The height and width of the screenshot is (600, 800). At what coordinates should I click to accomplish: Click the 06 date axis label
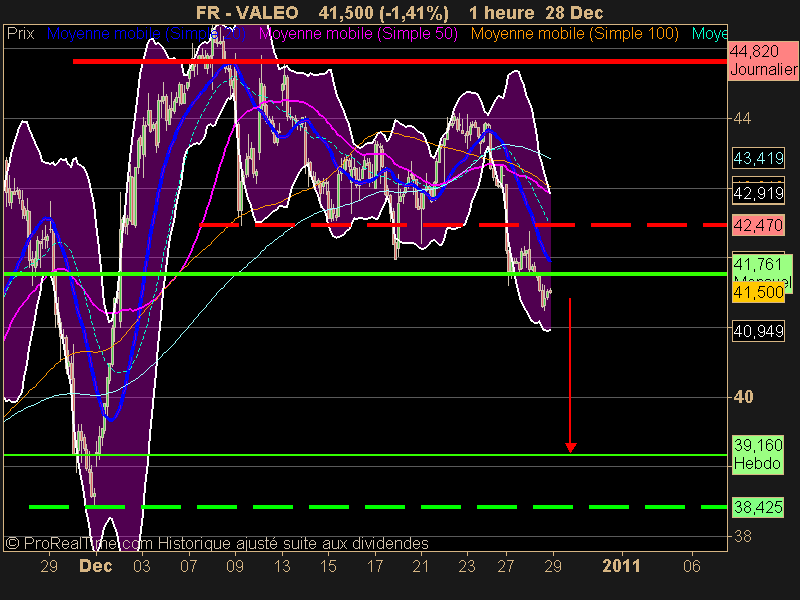692,566
